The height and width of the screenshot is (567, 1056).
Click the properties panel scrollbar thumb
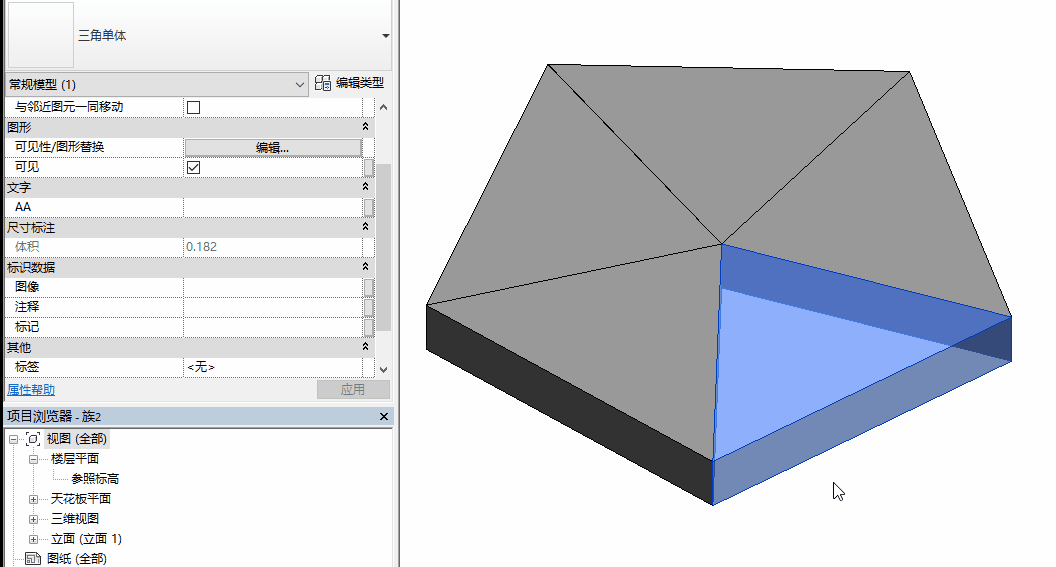tap(383, 247)
